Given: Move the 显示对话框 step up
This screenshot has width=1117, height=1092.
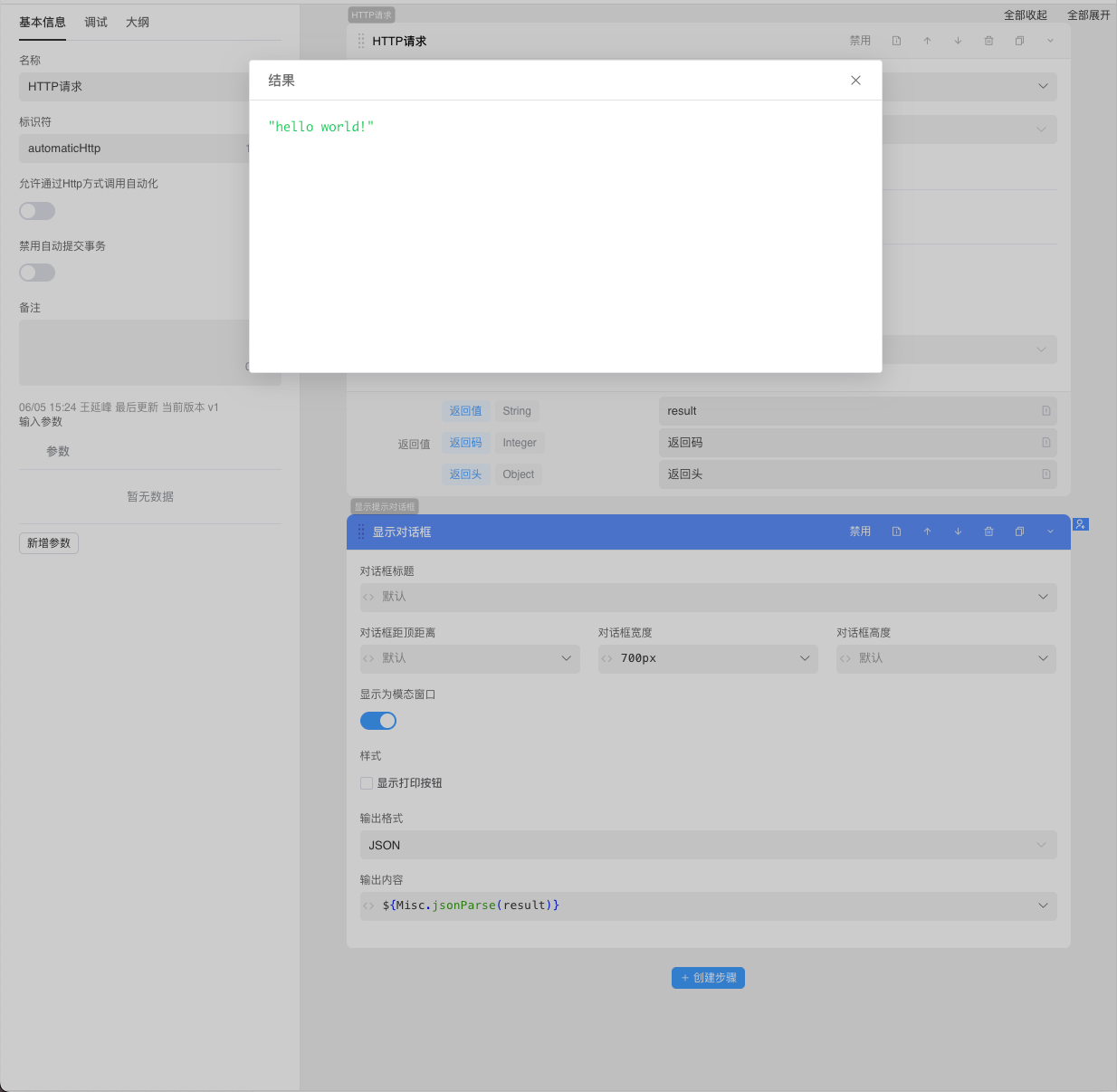Looking at the screenshot, I should pos(927,532).
